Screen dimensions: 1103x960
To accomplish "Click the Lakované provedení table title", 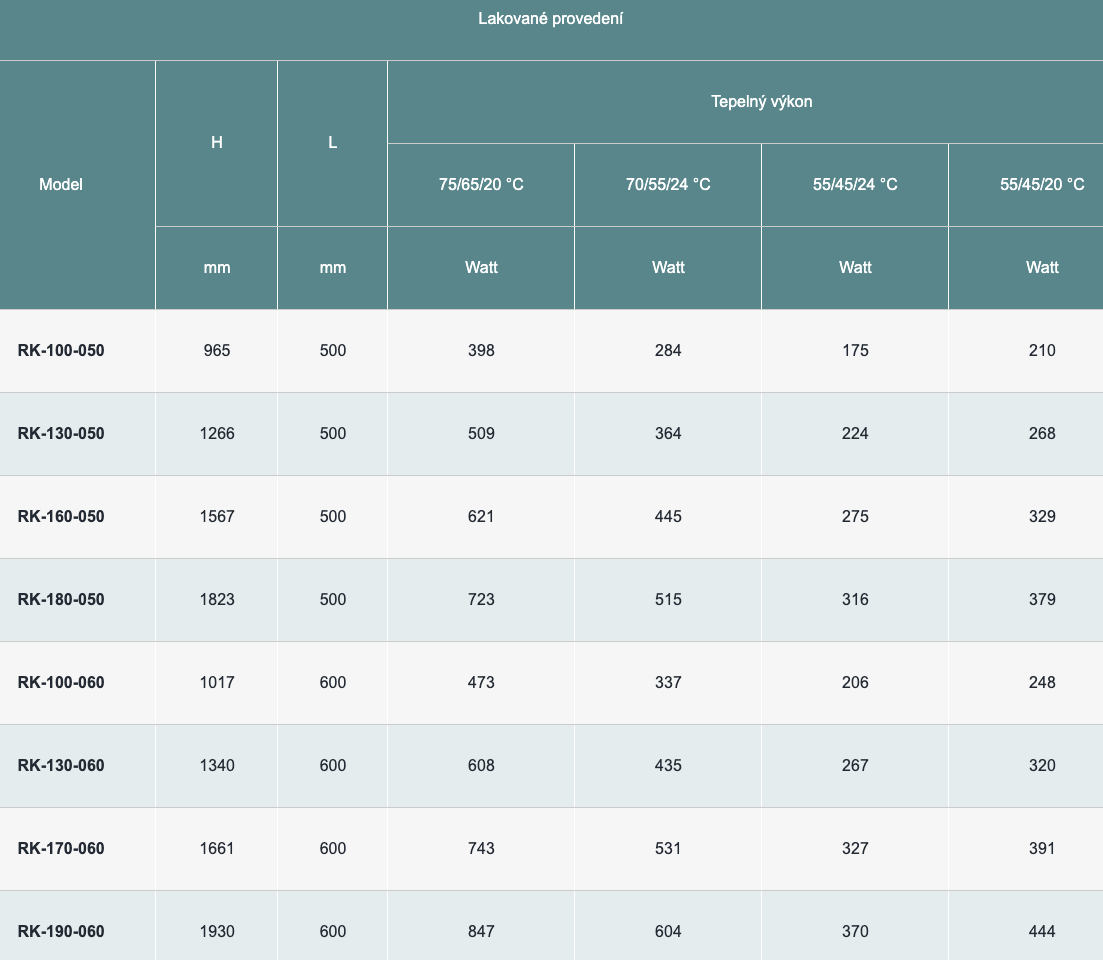I will (x=551, y=19).
